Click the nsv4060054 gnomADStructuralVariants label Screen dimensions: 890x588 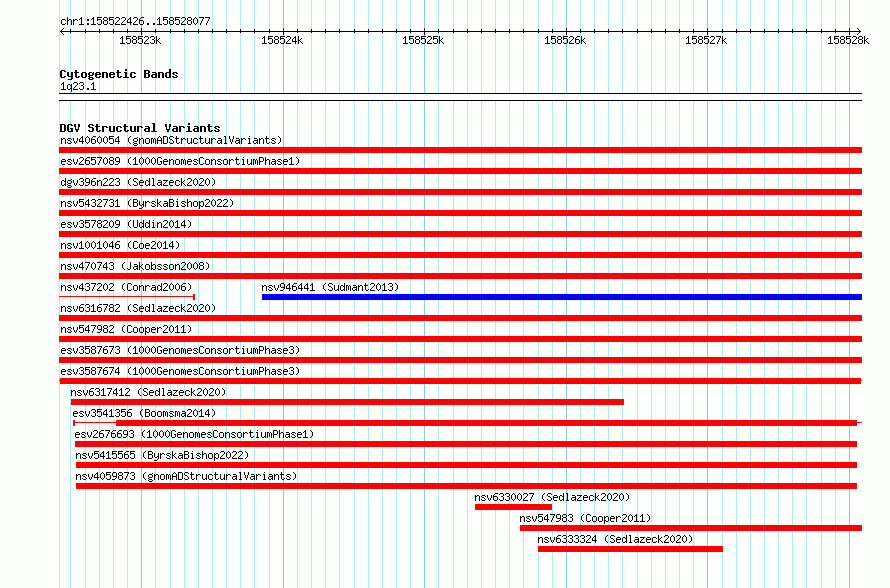(171, 140)
